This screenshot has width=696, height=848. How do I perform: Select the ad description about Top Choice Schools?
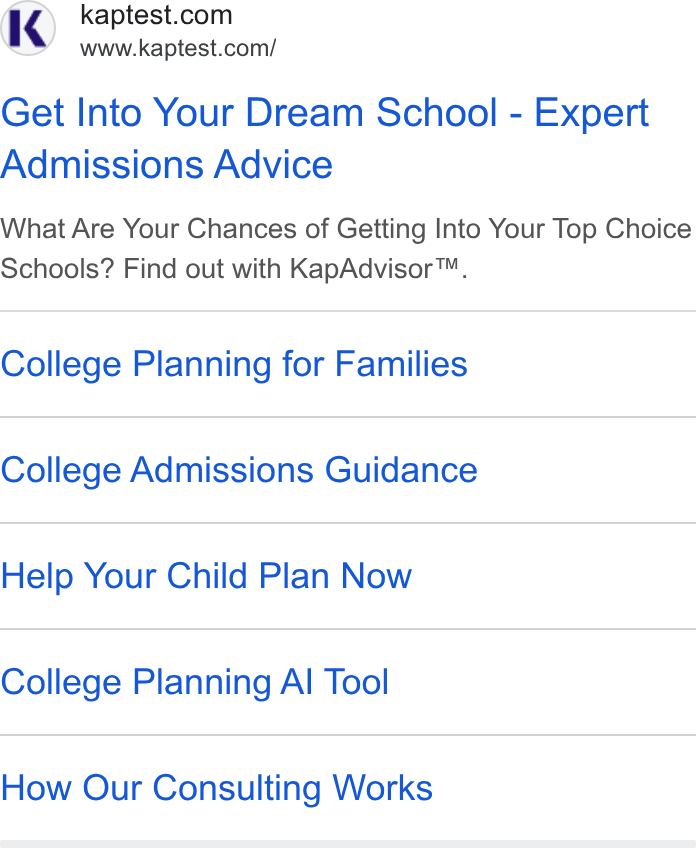346,249
